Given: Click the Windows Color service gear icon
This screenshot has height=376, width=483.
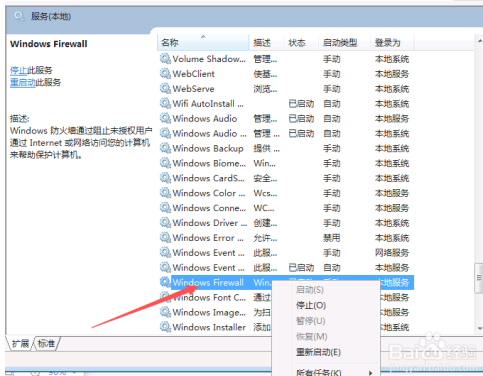Looking at the screenshot, I should (165, 193).
